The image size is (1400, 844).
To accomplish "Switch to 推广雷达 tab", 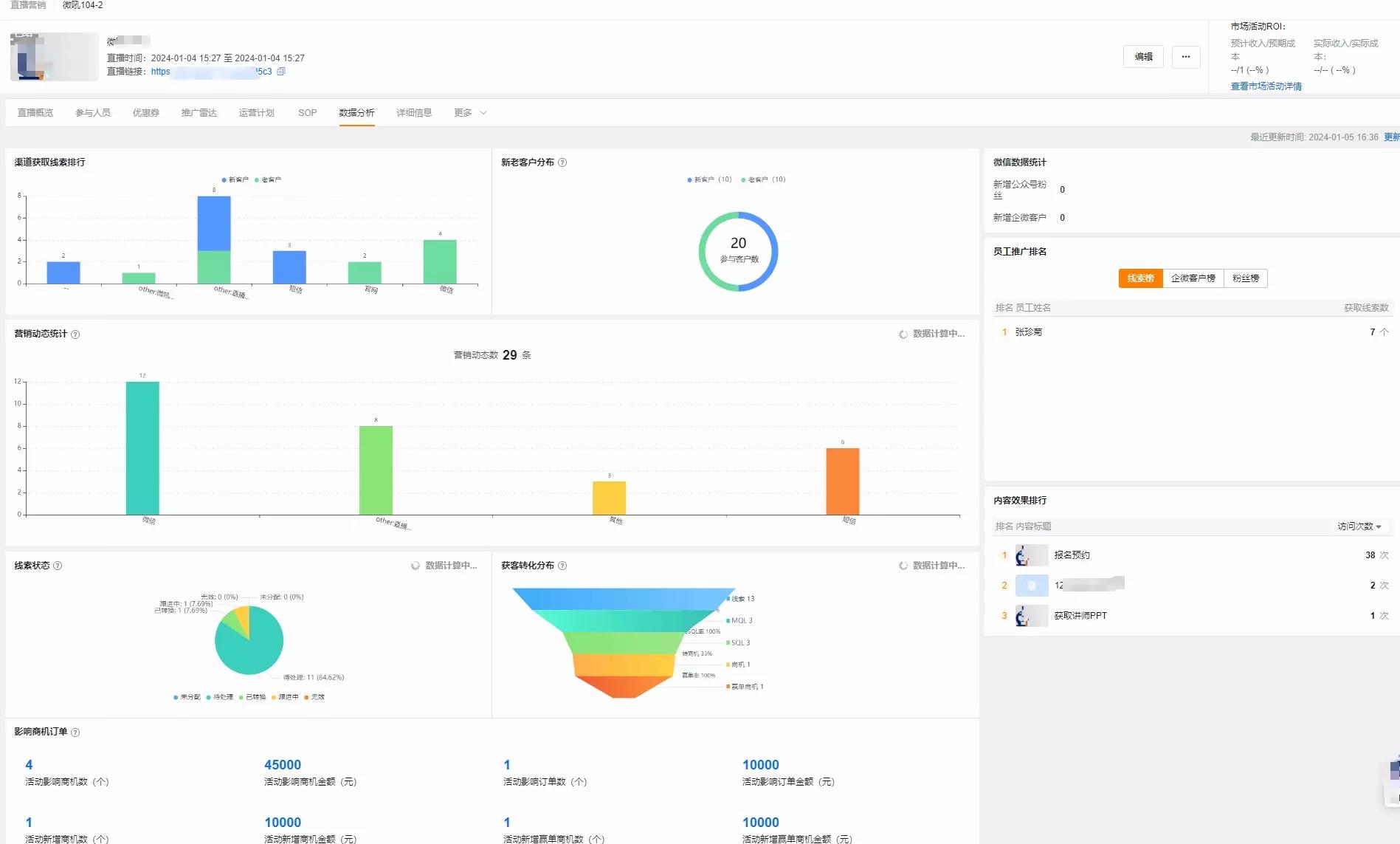I will 199,113.
